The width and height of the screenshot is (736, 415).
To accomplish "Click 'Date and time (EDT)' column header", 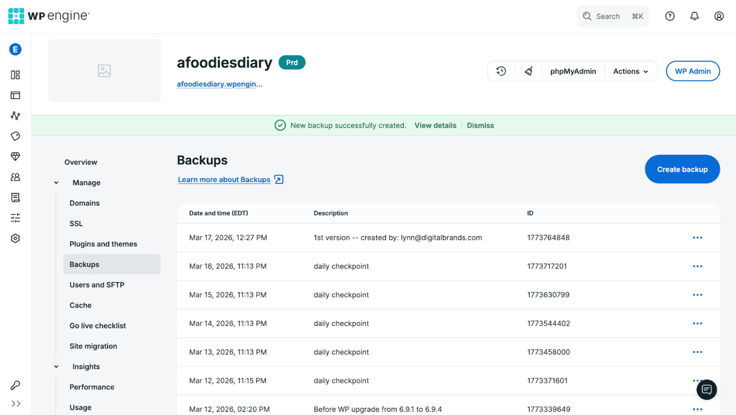I will [218, 213].
